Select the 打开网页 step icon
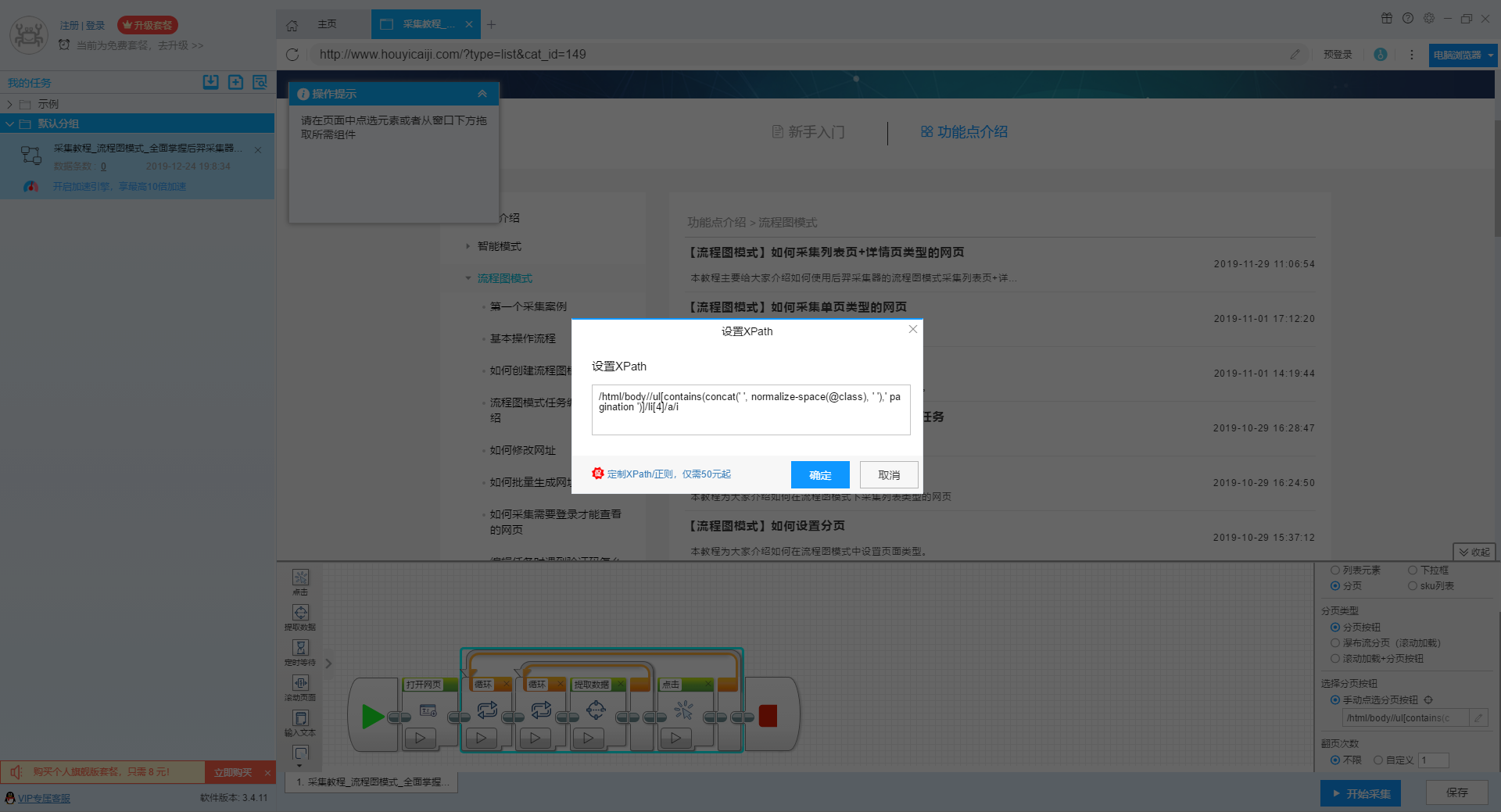This screenshot has width=1501, height=812. click(x=428, y=710)
